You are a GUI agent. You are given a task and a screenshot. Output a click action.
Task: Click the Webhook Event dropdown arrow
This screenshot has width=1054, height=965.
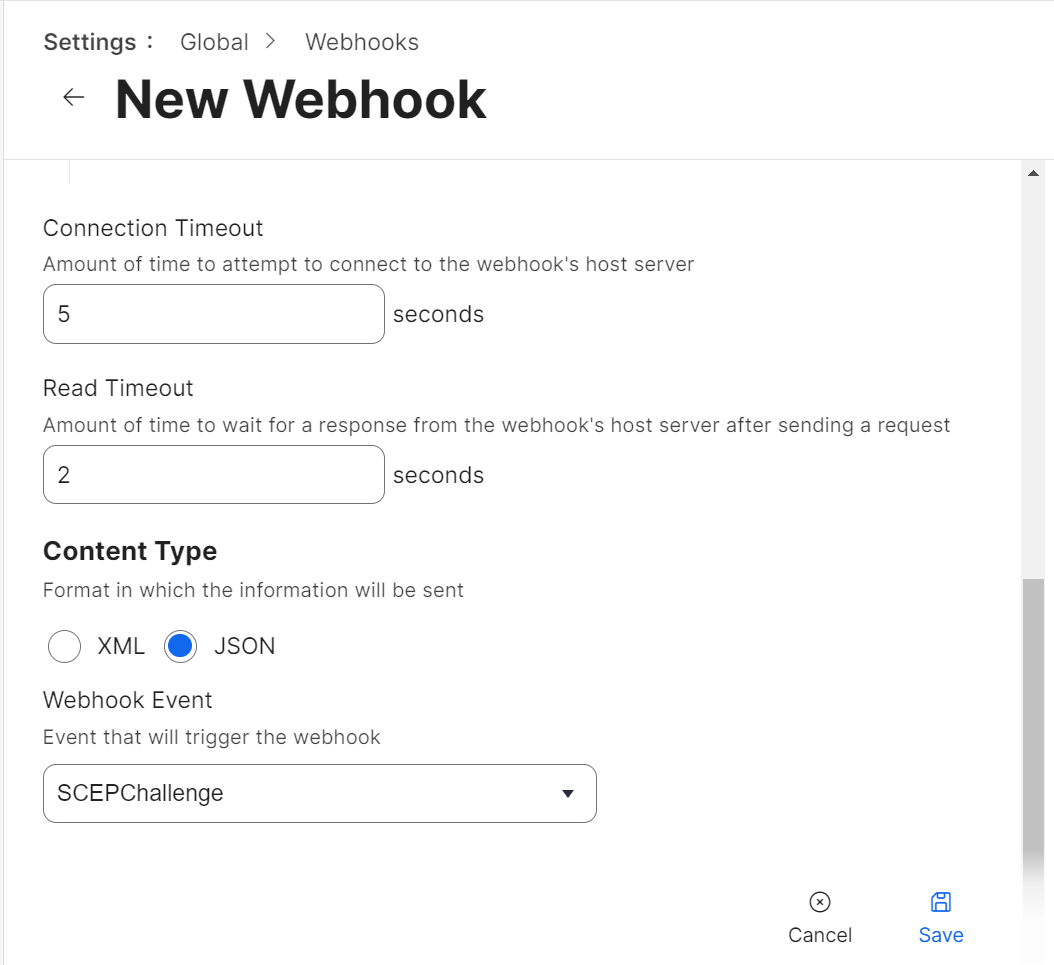click(x=568, y=794)
